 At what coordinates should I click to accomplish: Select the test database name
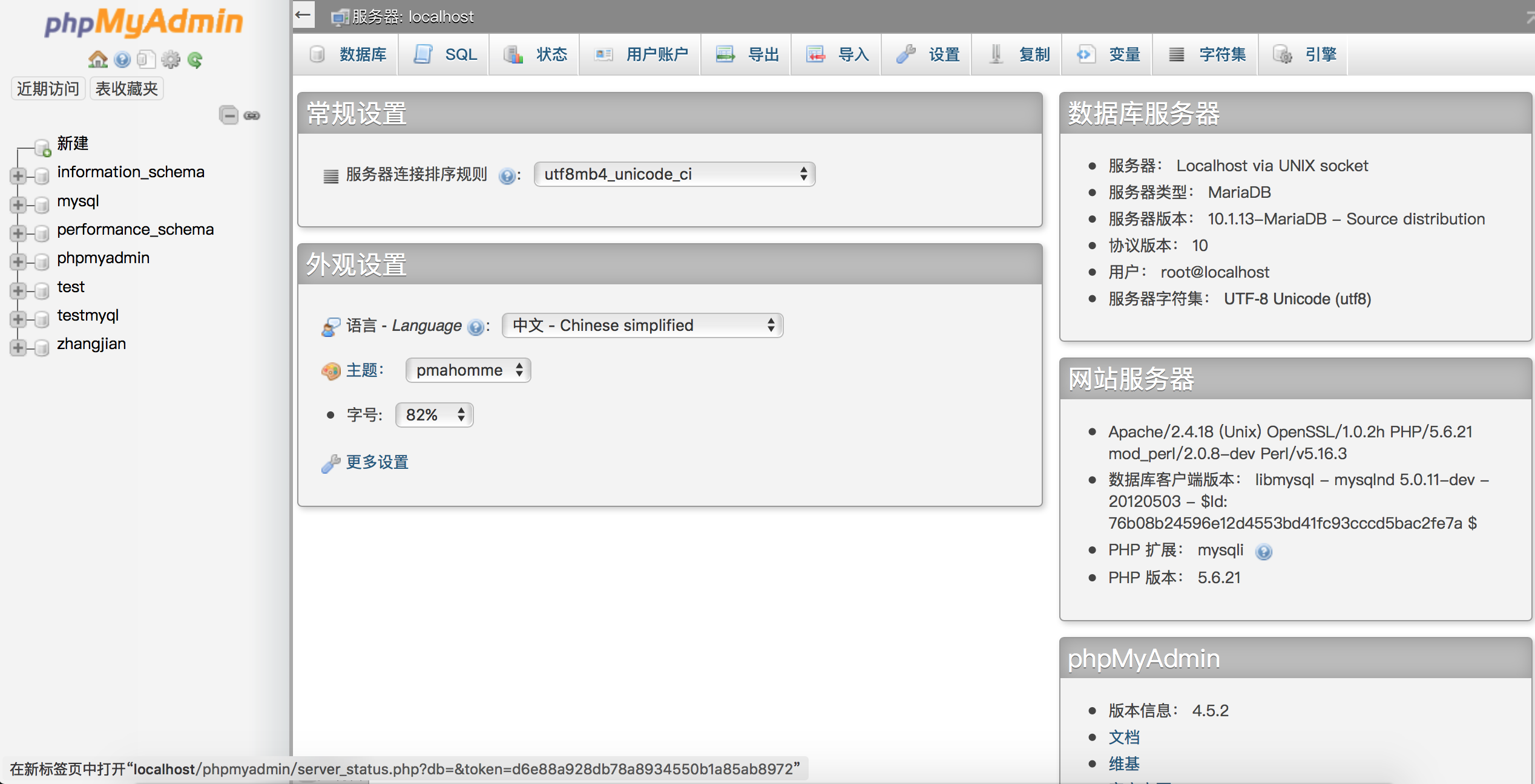click(71, 287)
